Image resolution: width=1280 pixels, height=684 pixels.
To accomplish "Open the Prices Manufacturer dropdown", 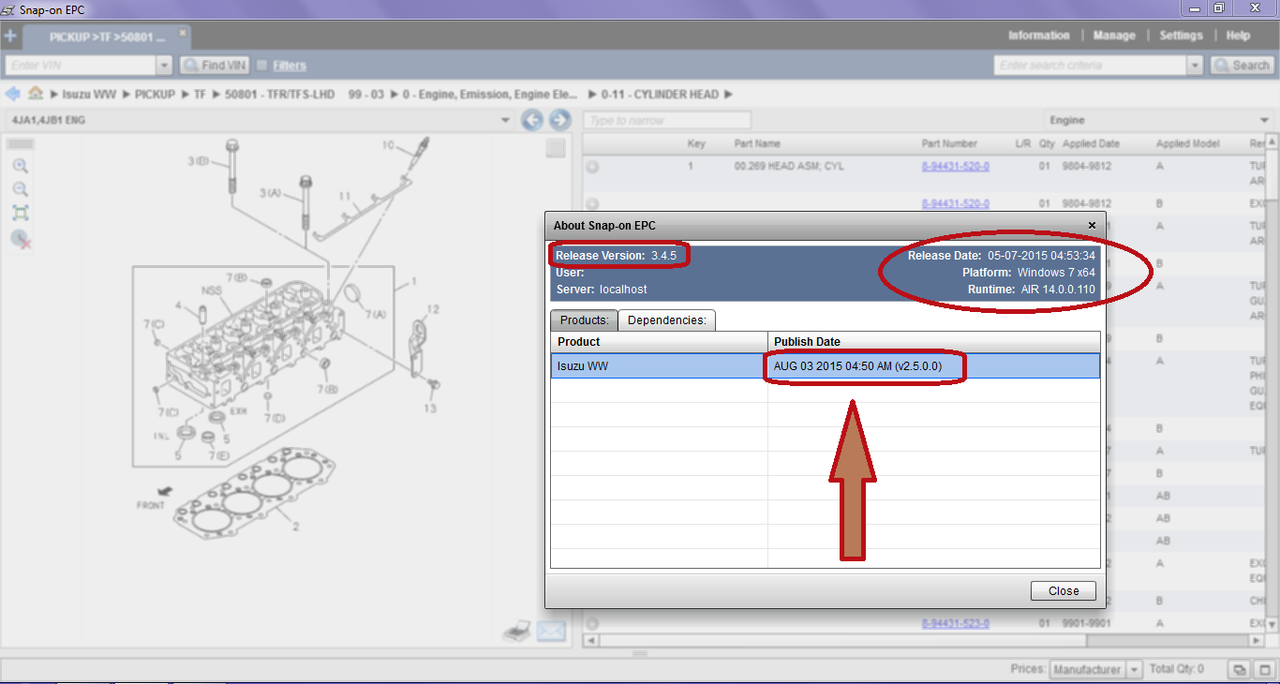I will [1095, 669].
